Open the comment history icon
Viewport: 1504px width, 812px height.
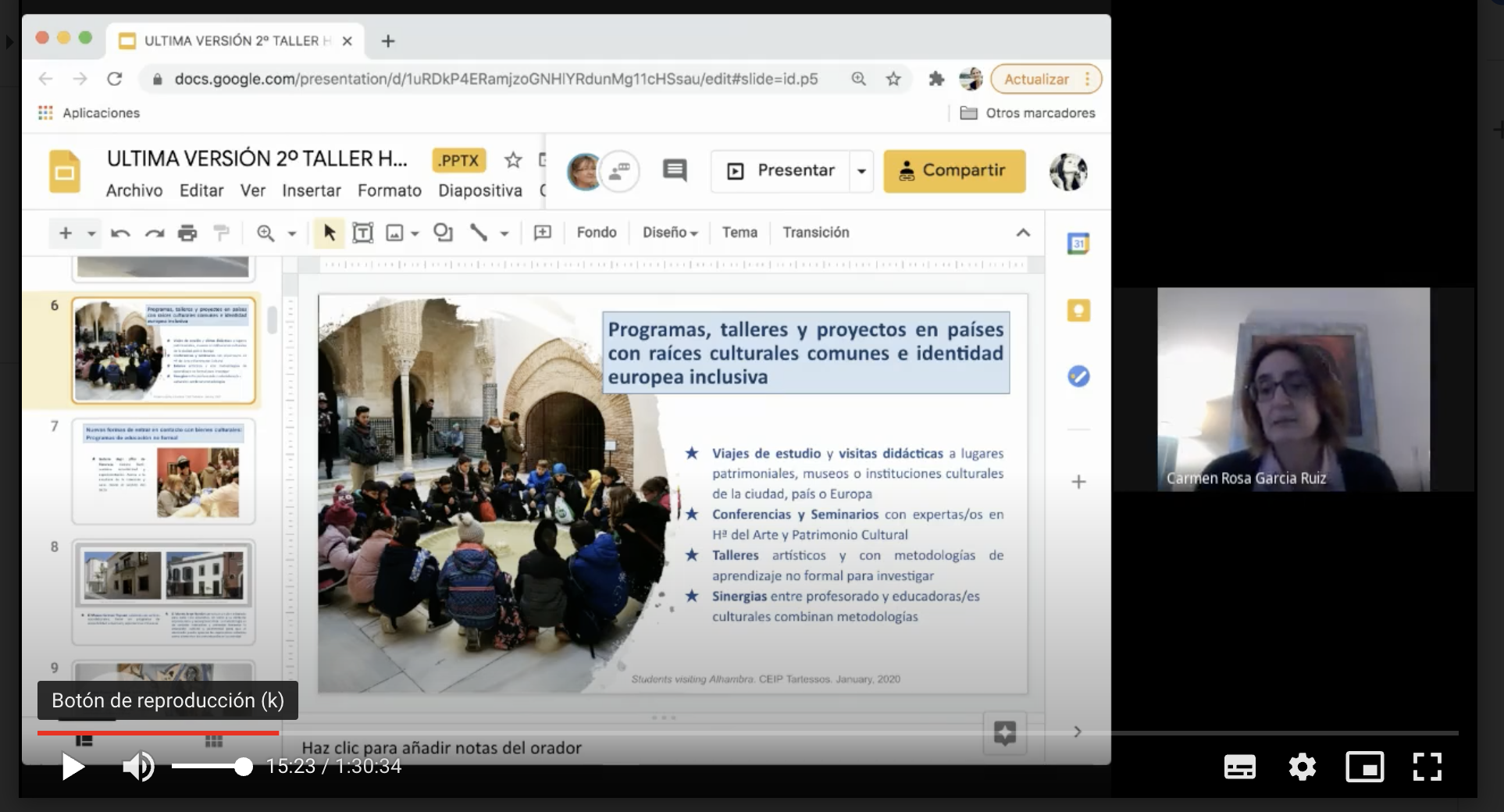tap(675, 170)
